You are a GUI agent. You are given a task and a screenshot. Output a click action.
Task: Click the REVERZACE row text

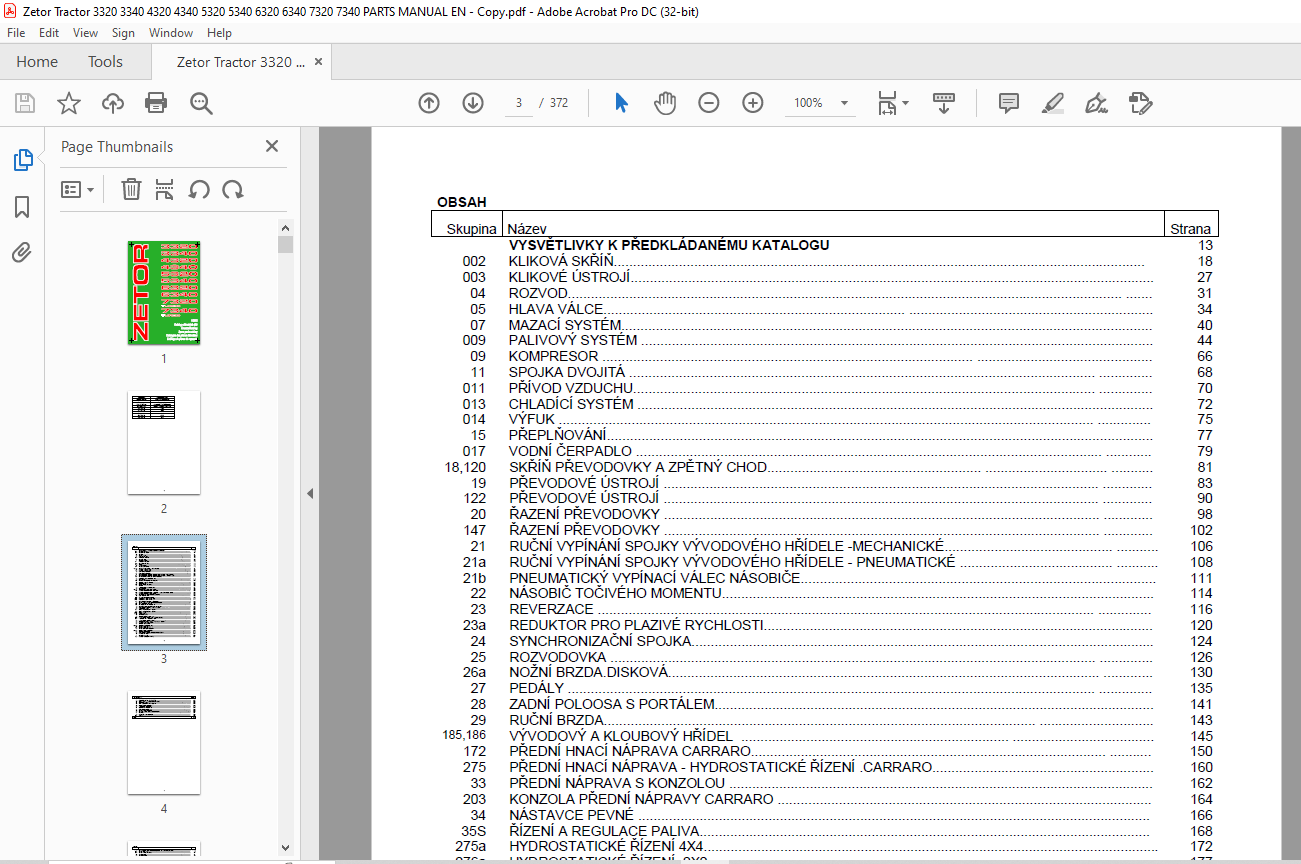(551, 609)
